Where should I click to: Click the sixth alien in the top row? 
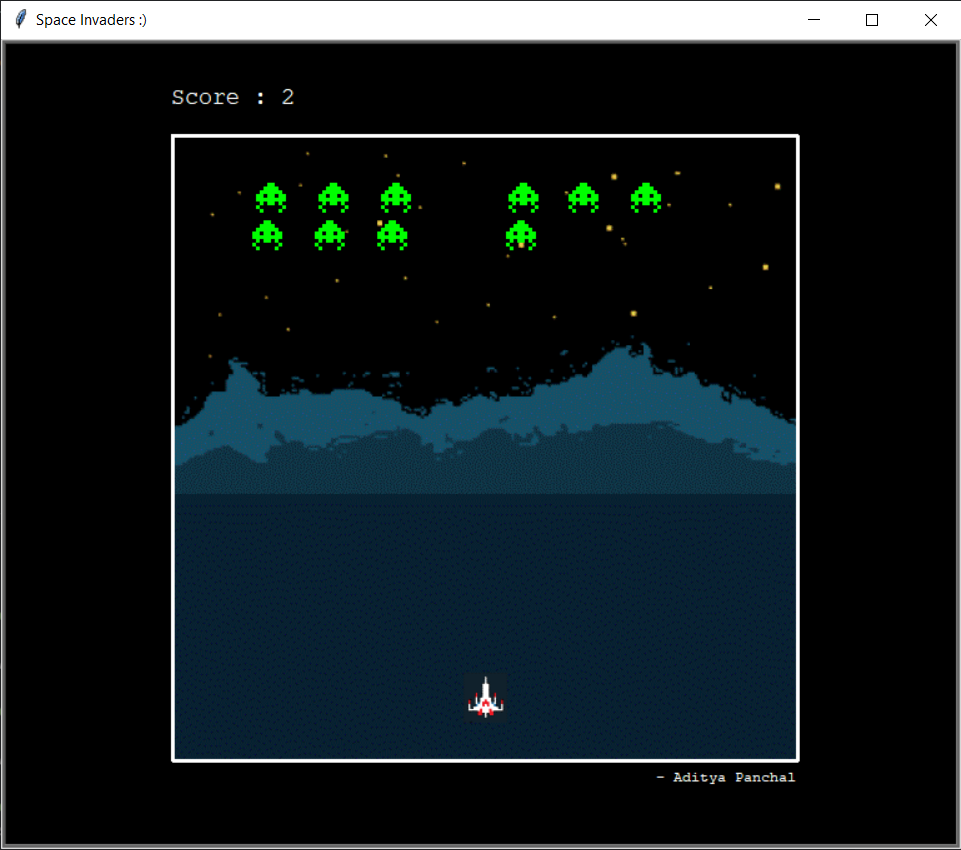(x=646, y=198)
